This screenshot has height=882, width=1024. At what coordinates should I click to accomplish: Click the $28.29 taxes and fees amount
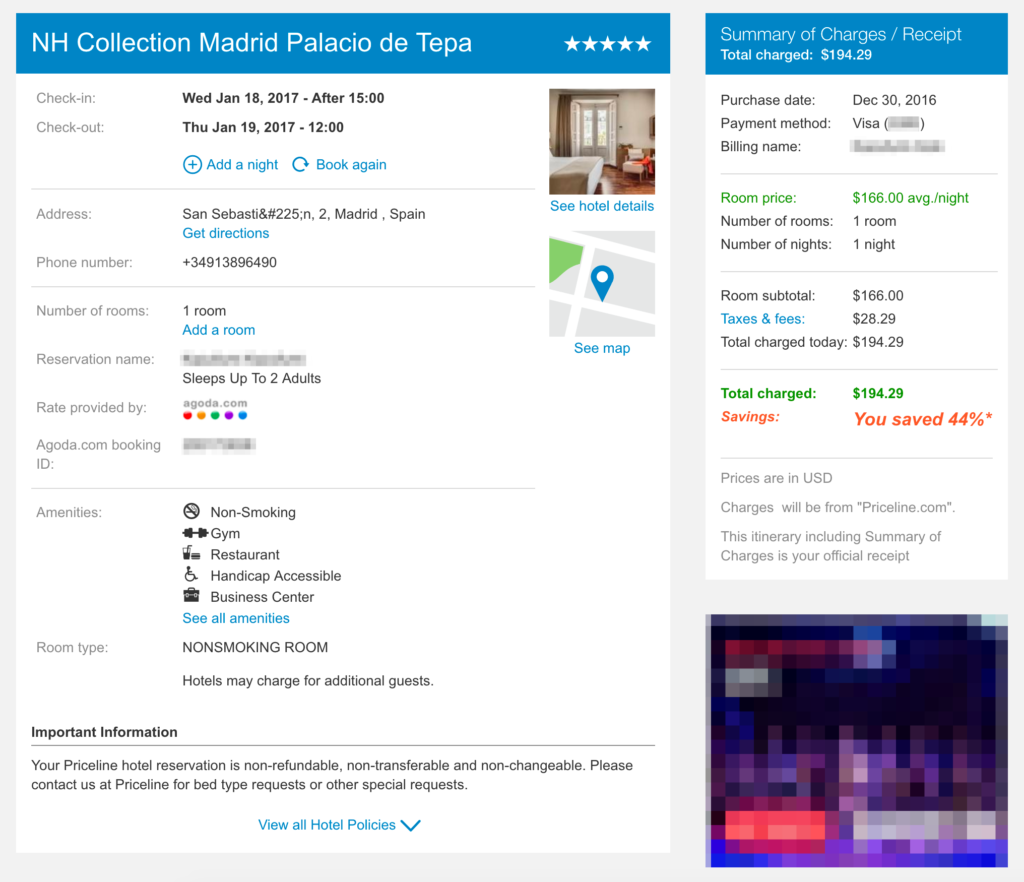pos(874,319)
